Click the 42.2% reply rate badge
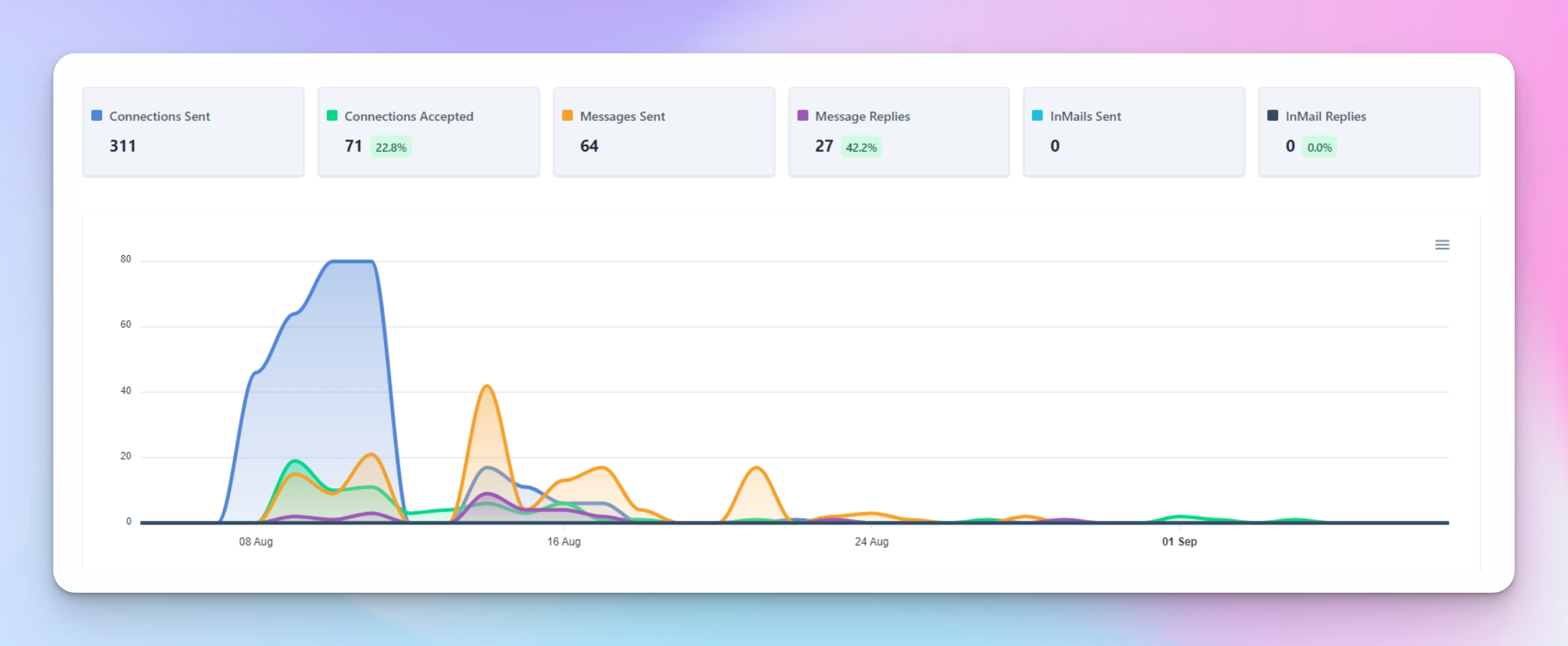Viewport: 1568px width, 646px height. 861,147
